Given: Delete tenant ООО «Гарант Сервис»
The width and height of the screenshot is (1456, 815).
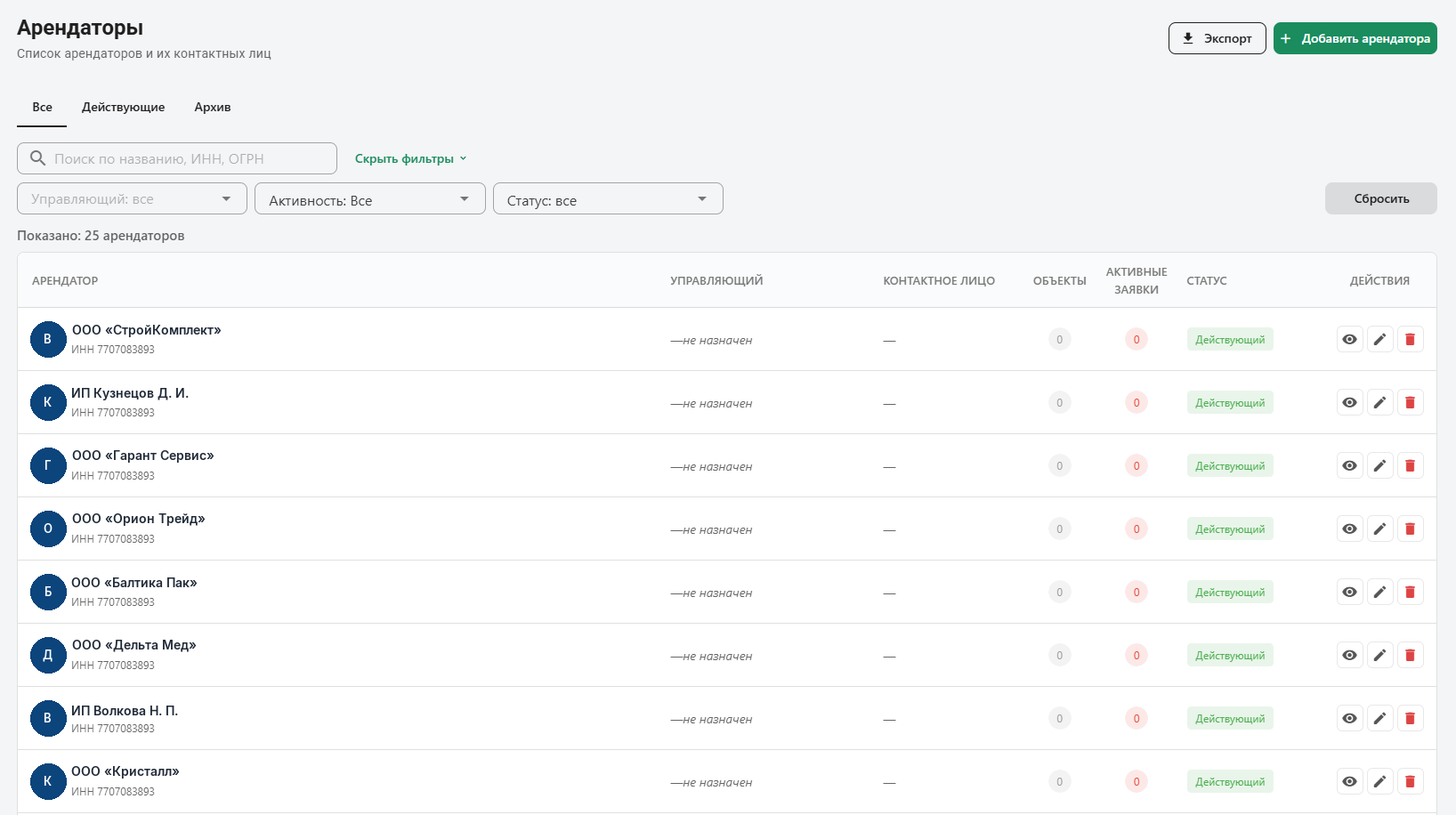Looking at the screenshot, I should click(1410, 465).
